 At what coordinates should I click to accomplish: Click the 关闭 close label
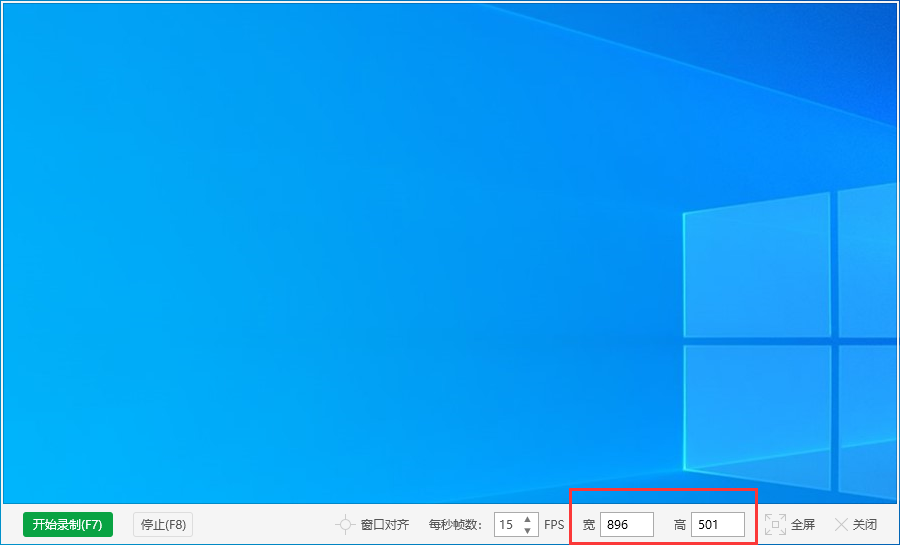[x=864, y=524]
